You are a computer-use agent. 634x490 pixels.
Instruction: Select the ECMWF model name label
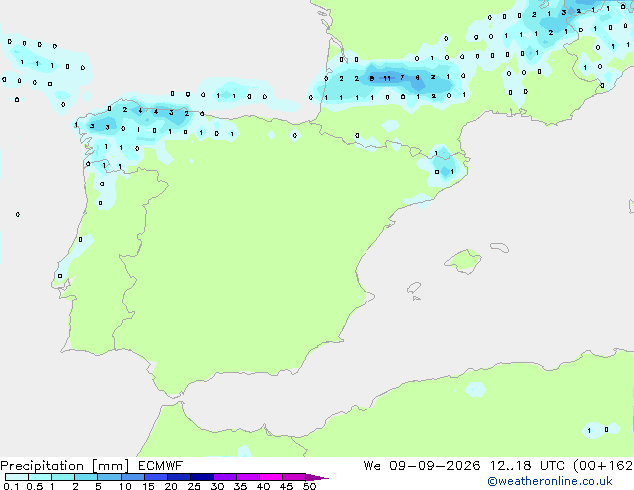point(161,466)
